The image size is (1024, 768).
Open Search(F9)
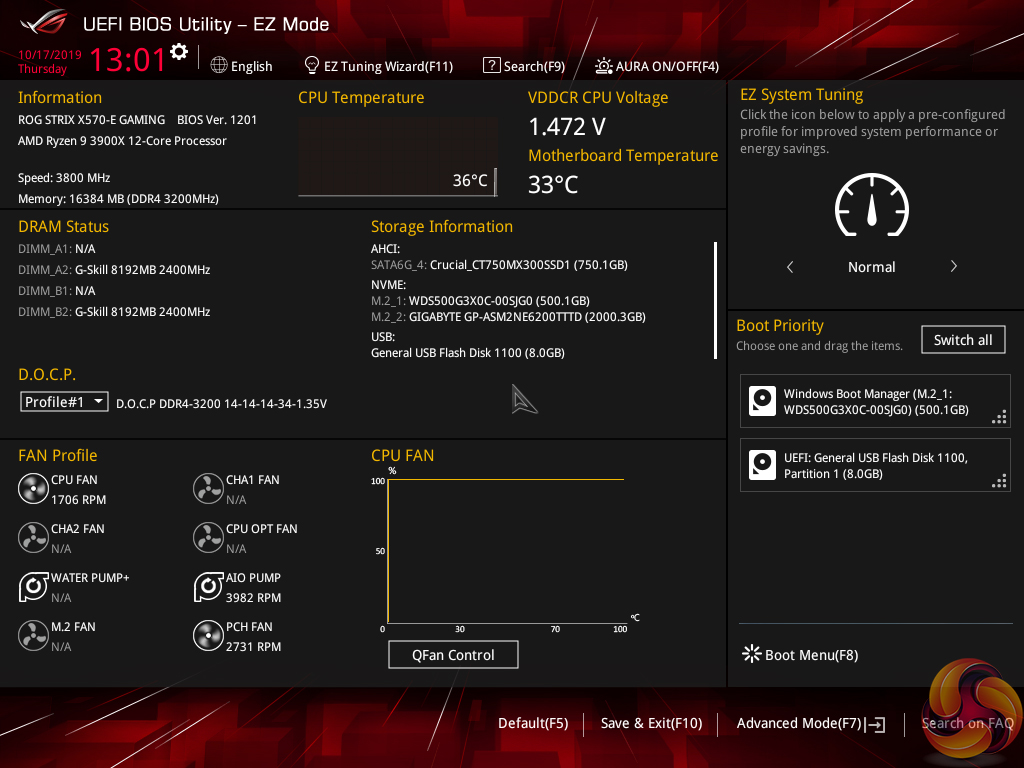[x=524, y=66]
